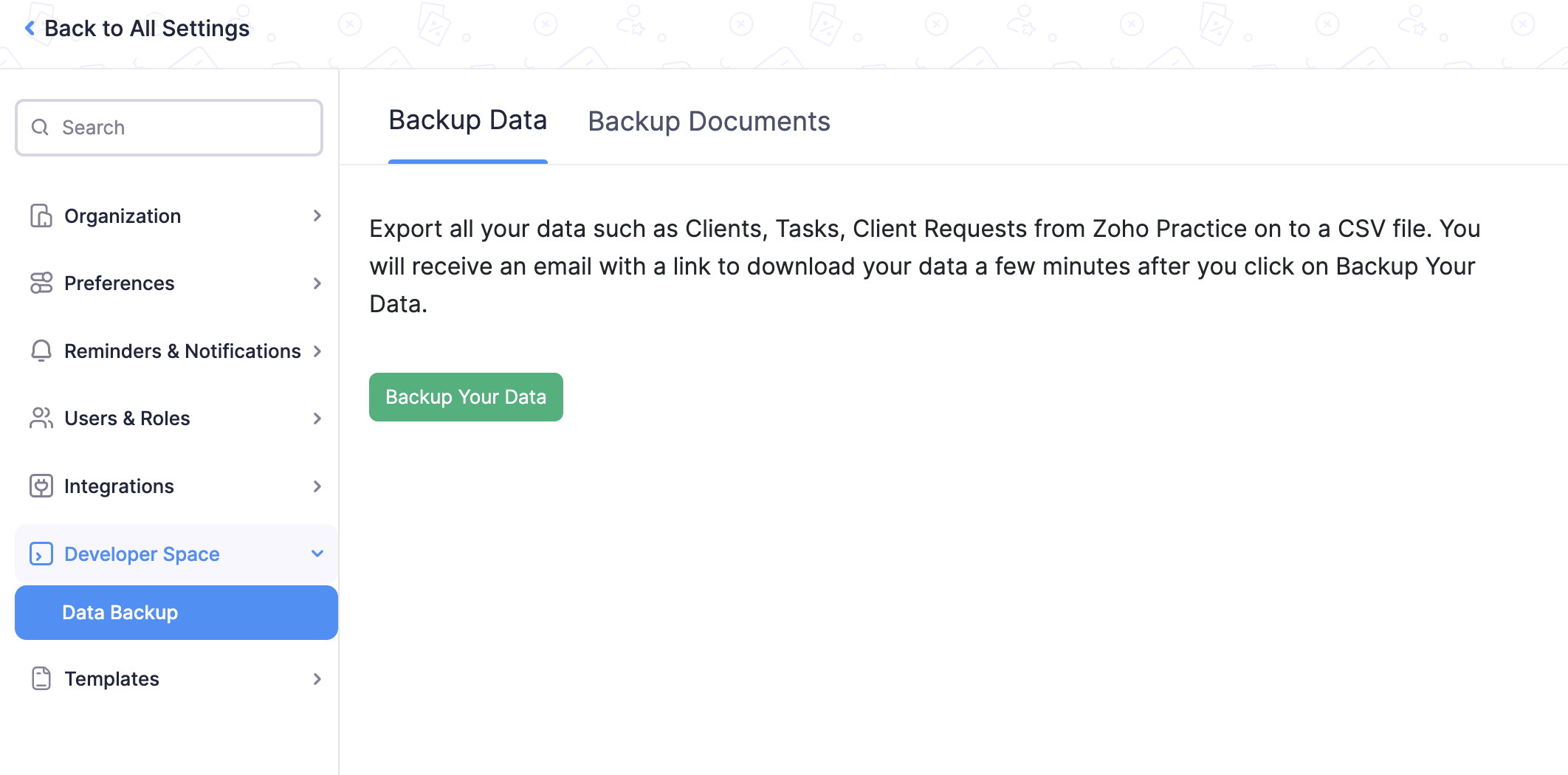The height and width of the screenshot is (775, 1568).
Task: Open Reminders & Notifications settings
Action: point(182,351)
